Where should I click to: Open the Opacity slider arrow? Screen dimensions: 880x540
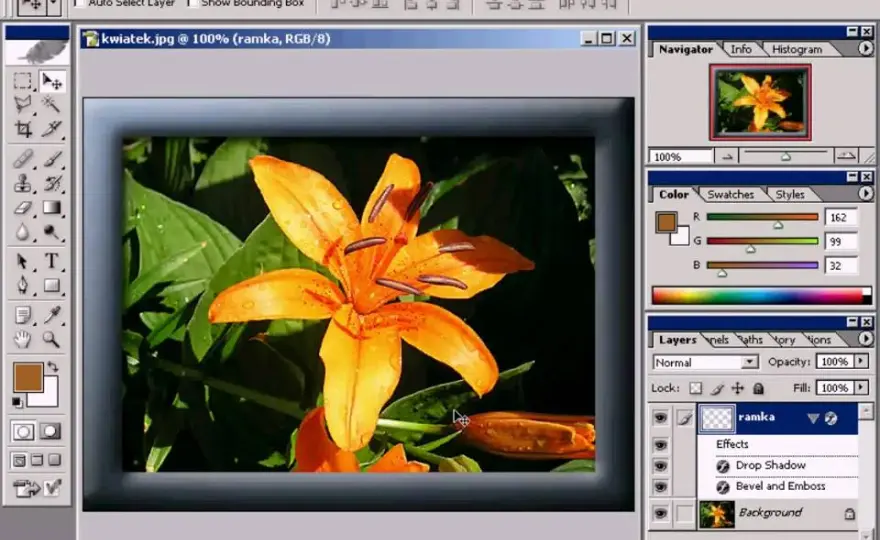click(861, 362)
